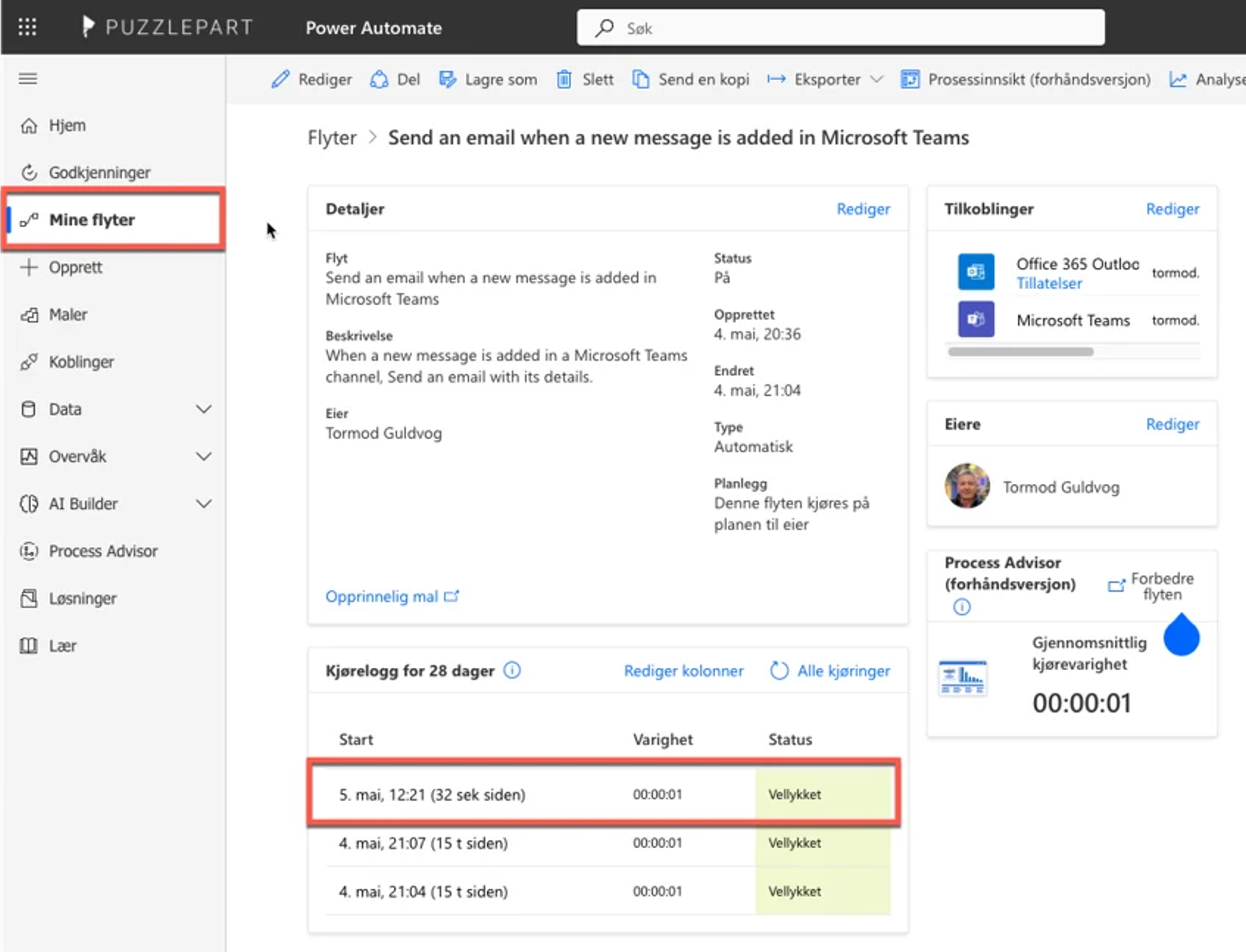Viewport: 1246px width, 952px height.
Task: Open the app launcher waffle icon
Action: [x=27, y=27]
